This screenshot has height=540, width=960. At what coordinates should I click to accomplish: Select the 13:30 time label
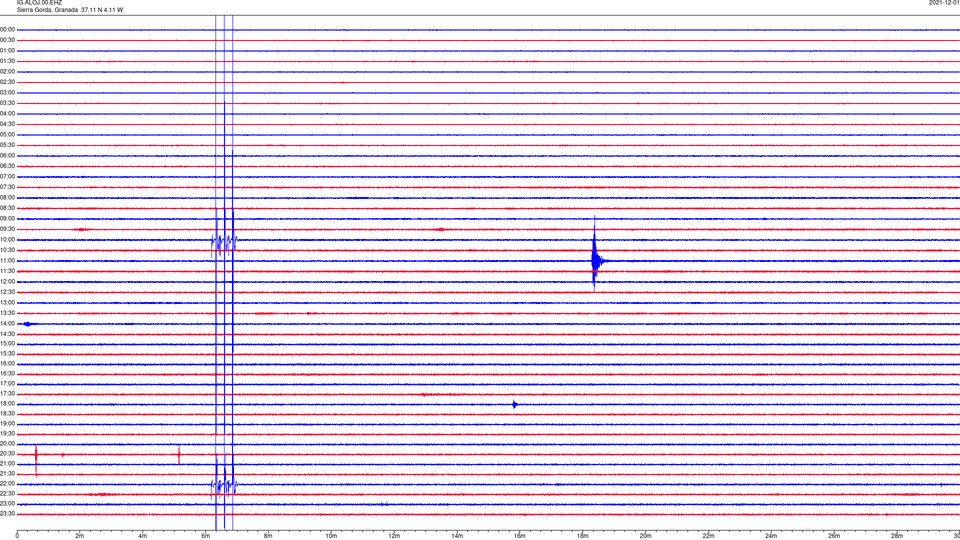(7, 313)
